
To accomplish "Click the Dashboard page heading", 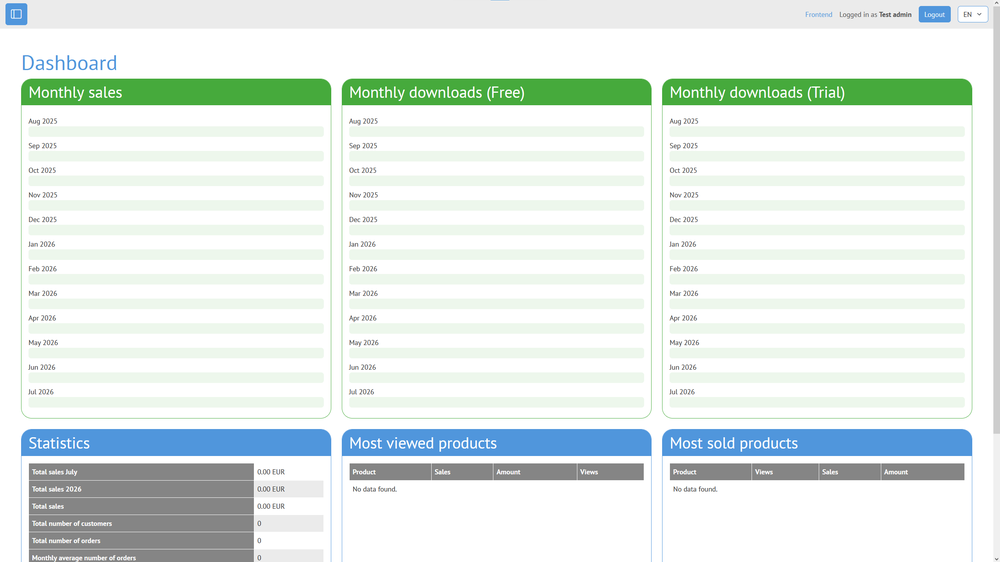I will click(x=69, y=63).
